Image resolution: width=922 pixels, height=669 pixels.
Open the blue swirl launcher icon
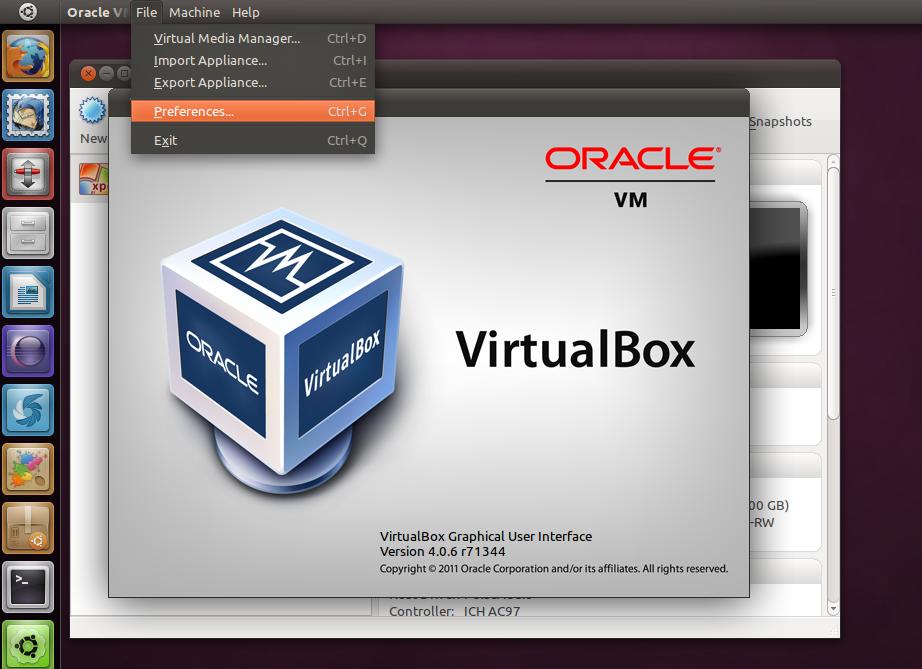(28, 410)
